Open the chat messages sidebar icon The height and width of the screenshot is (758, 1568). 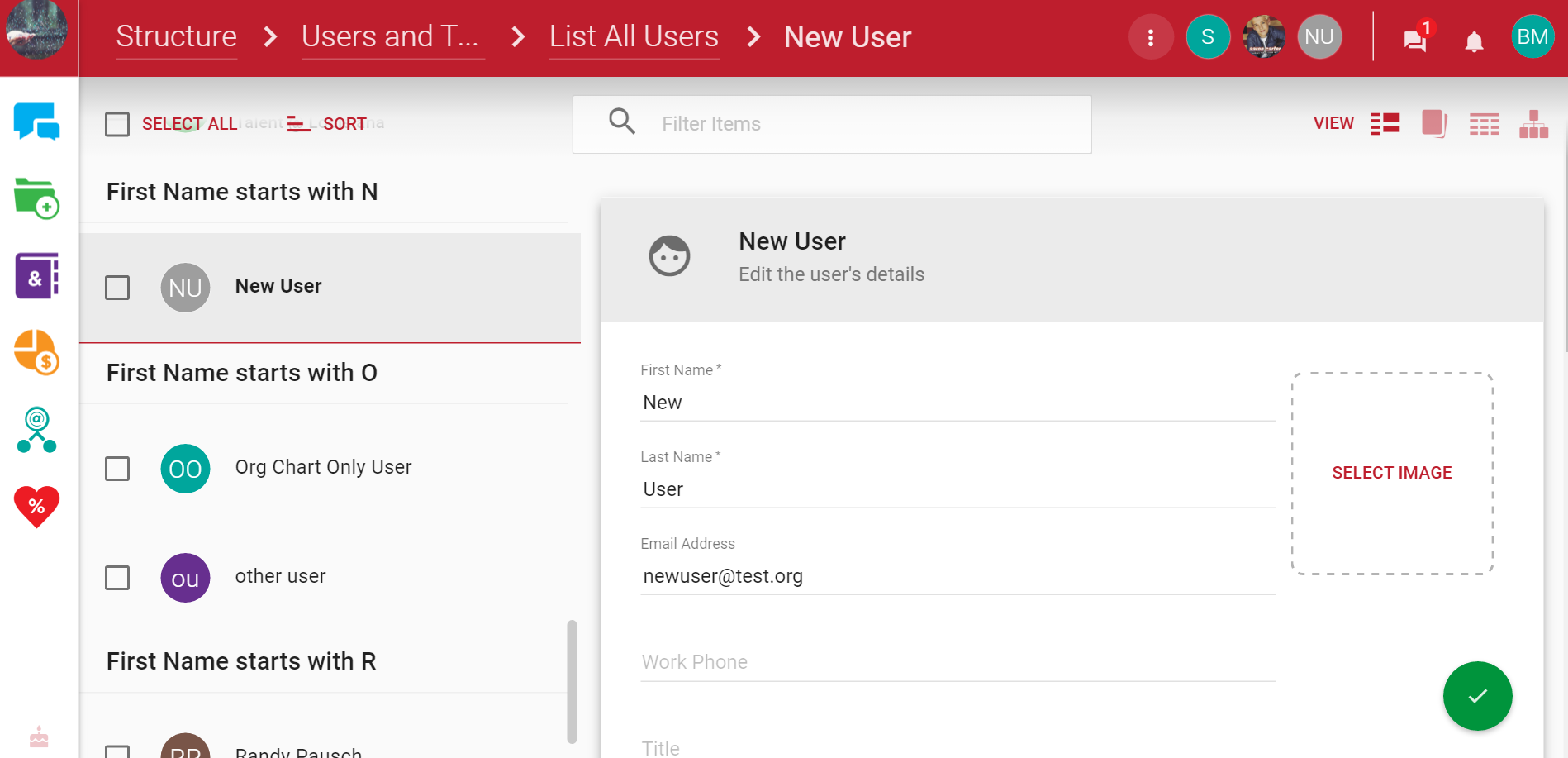tap(36, 122)
